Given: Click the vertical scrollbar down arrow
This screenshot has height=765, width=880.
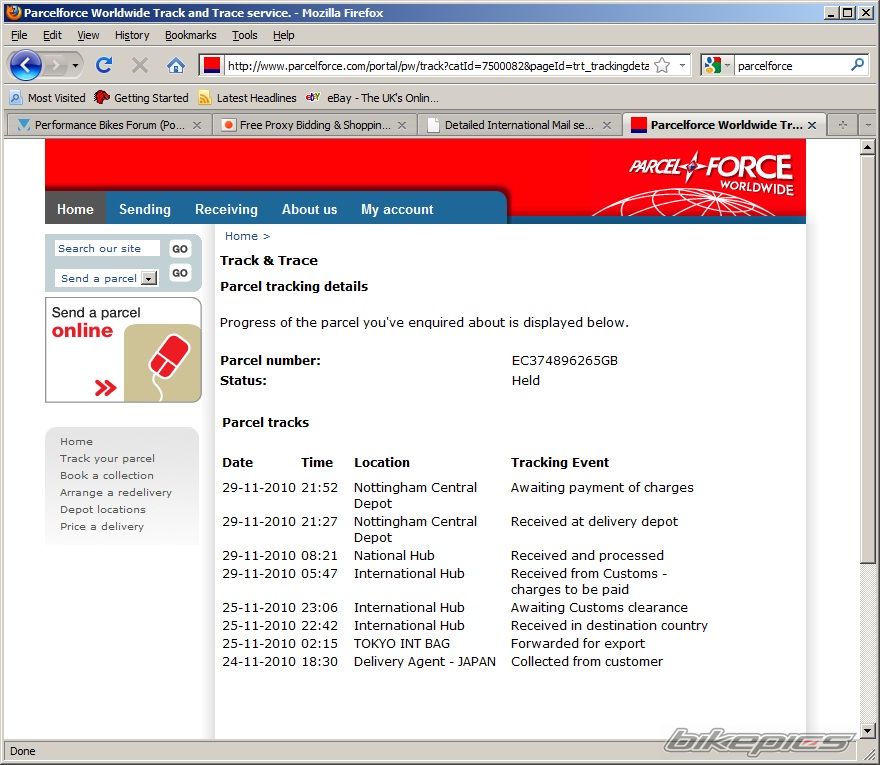Looking at the screenshot, I should pos(868,731).
